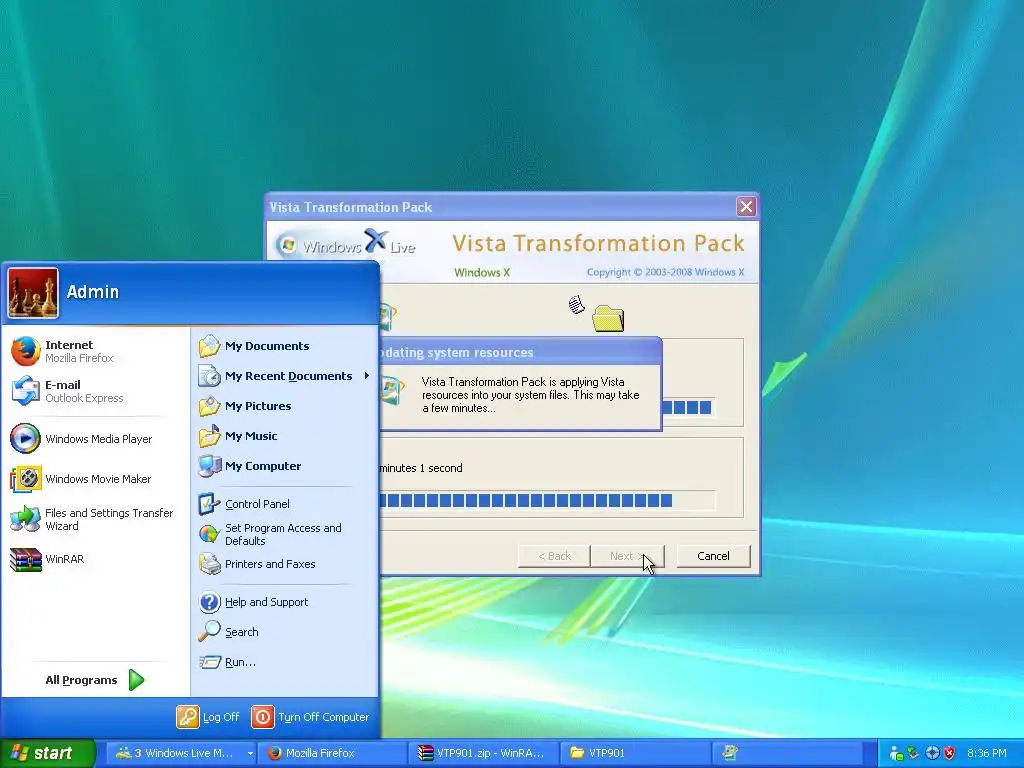
Task: Open the Windows Live Messenger taskbar group
Action: (182, 753)
